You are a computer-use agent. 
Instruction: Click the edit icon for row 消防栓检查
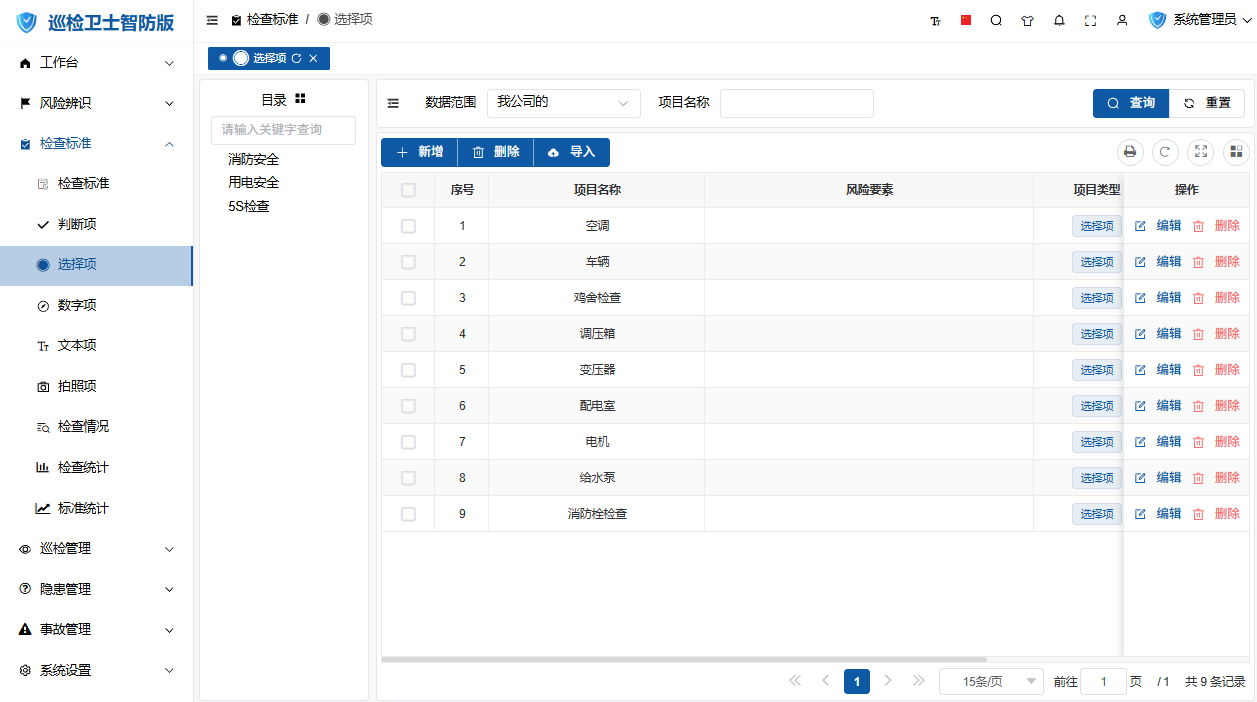pyautogui.click(x=1141, y=514)
